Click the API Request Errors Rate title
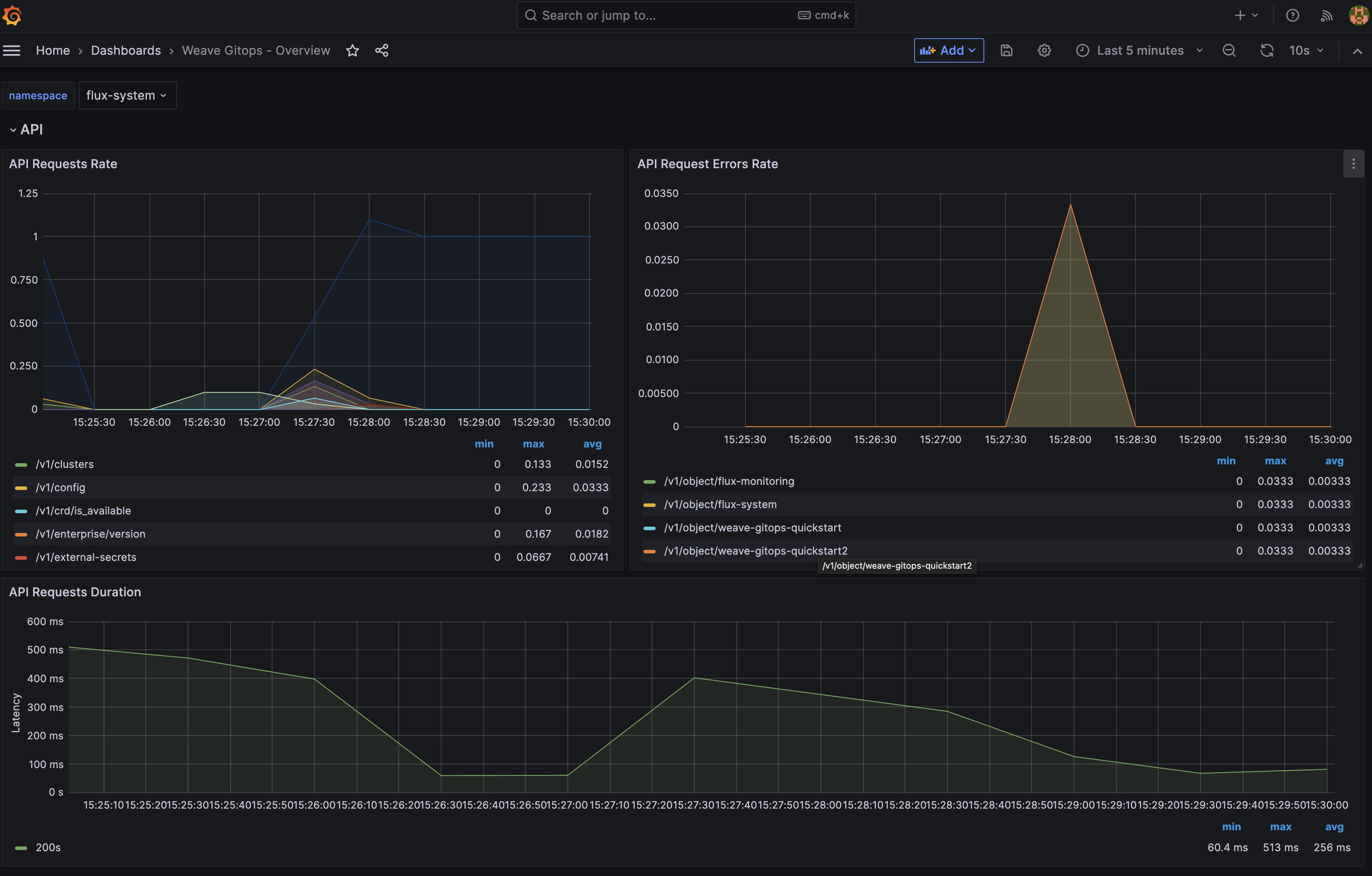Image resolution: width=1372 pixels, height=876 pixels. 708,164
